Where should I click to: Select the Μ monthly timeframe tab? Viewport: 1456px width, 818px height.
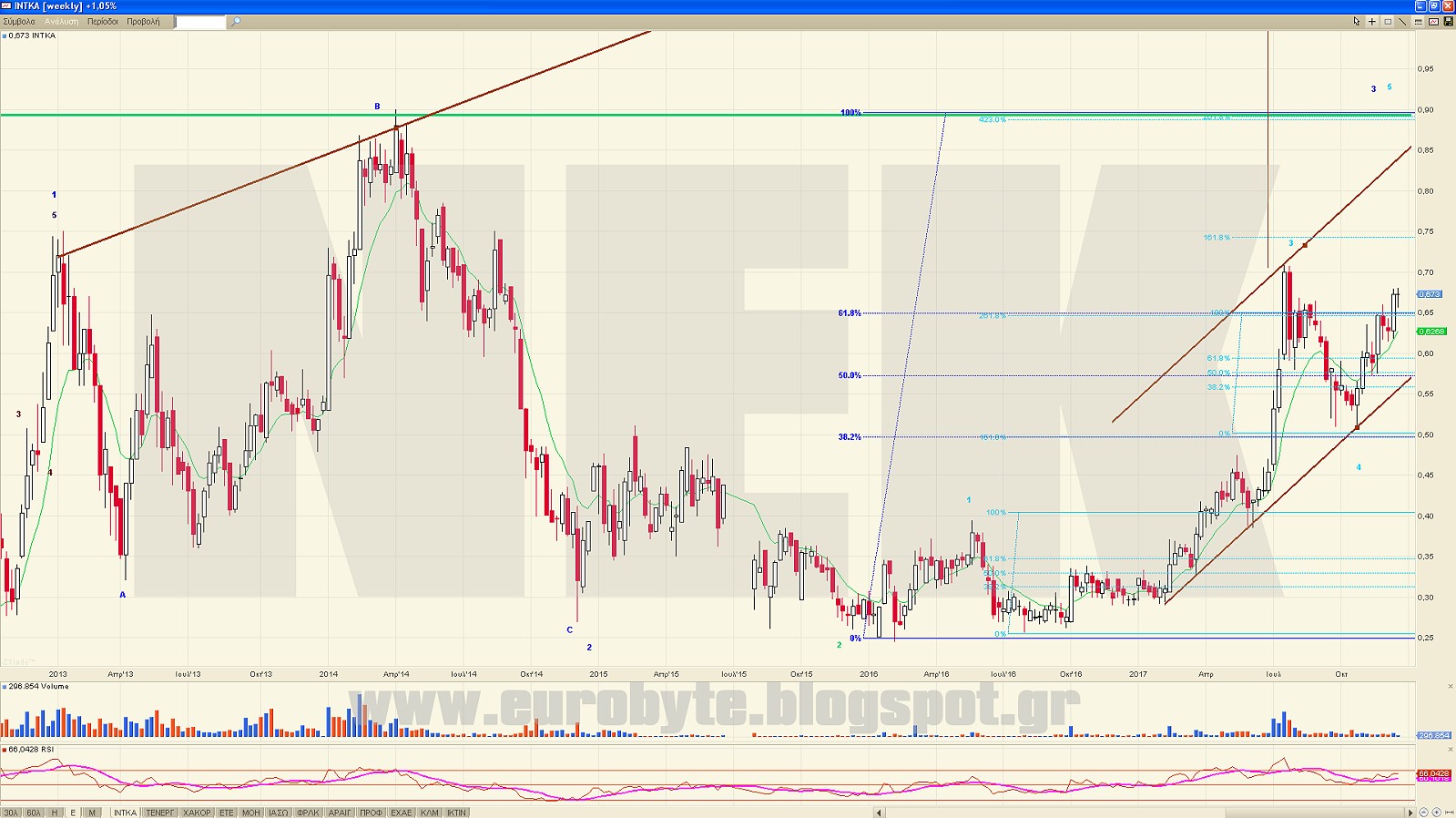coord(92,813)
